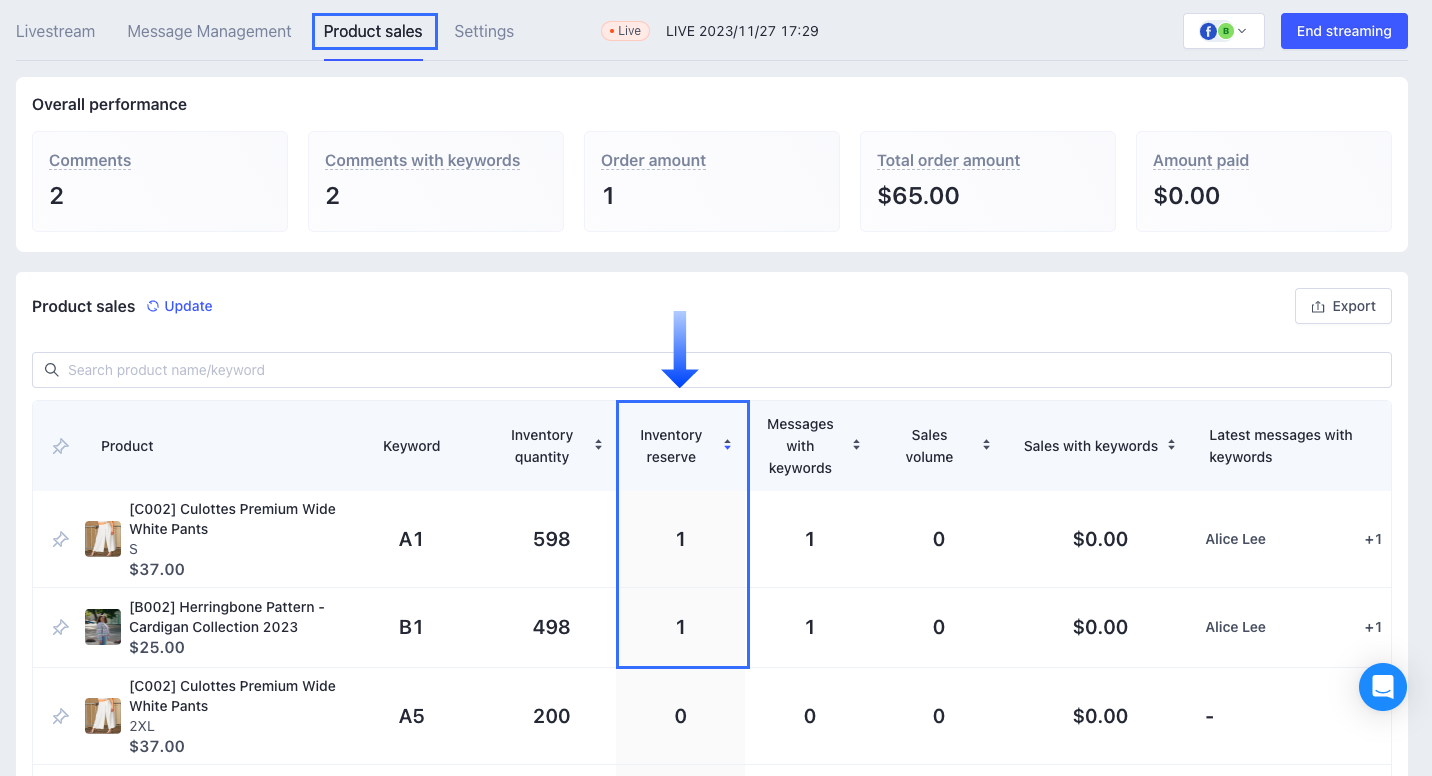Click the search magnifier icon
Screen dimensions: 1432x776
click(x=52, y=370)
